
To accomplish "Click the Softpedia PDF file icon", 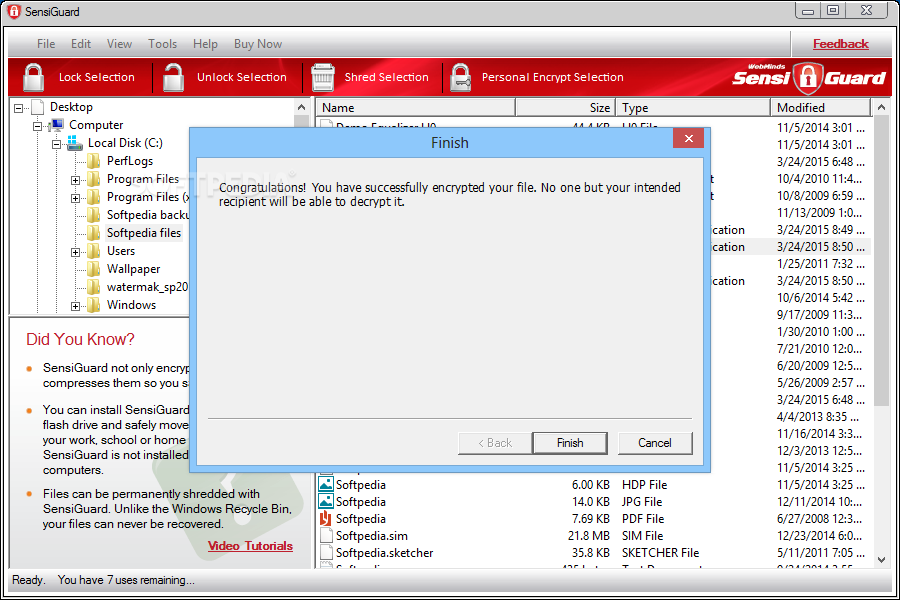I will 325,518.
